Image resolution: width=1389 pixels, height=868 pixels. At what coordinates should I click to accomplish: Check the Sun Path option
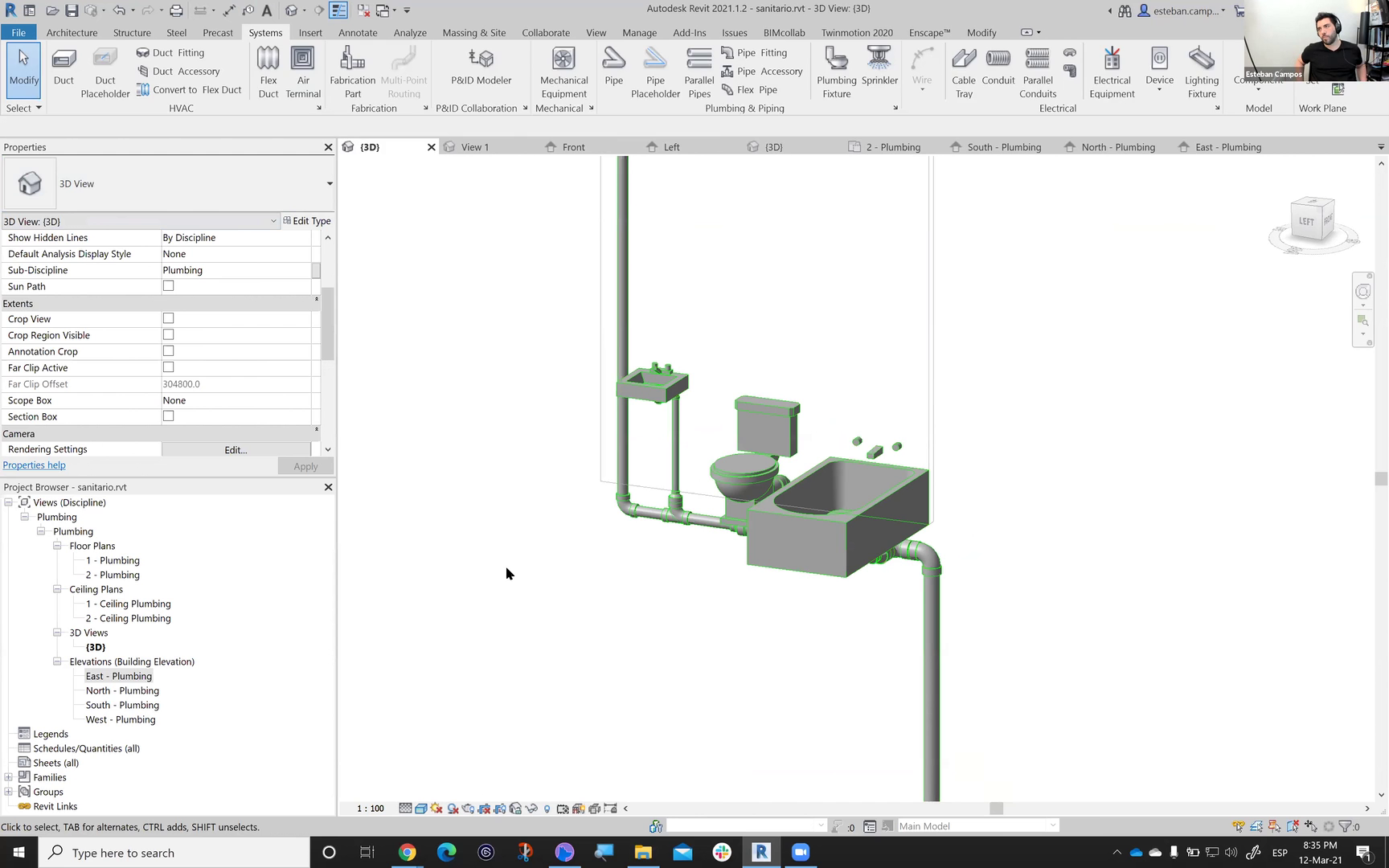[x=168, y=286]
